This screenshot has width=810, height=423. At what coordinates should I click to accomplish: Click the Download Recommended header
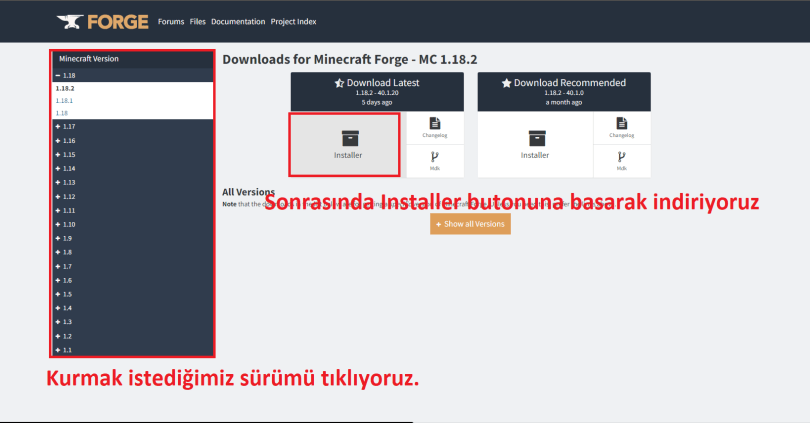pos(564,91)
